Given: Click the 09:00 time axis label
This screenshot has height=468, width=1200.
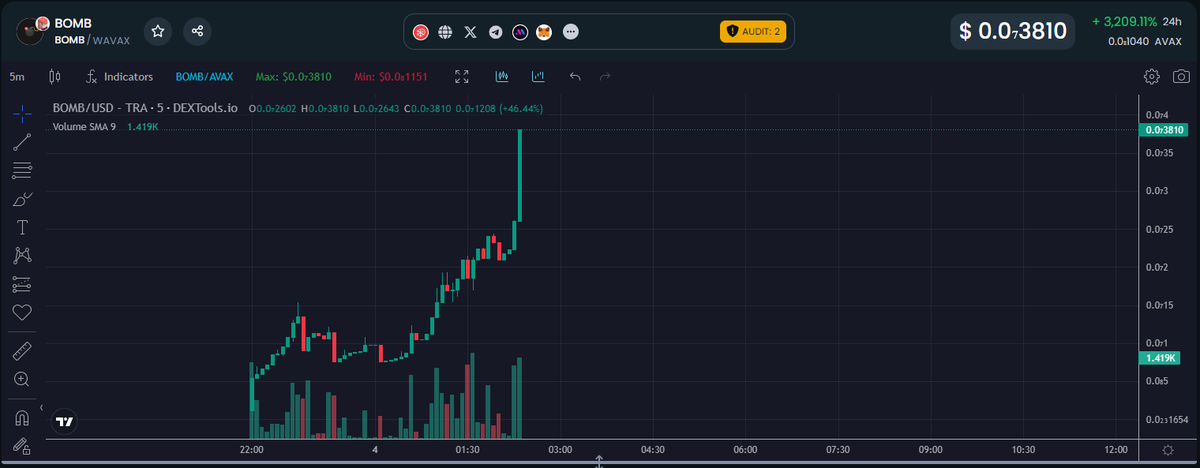Looking at the screenshot, I should pos(931,450).
